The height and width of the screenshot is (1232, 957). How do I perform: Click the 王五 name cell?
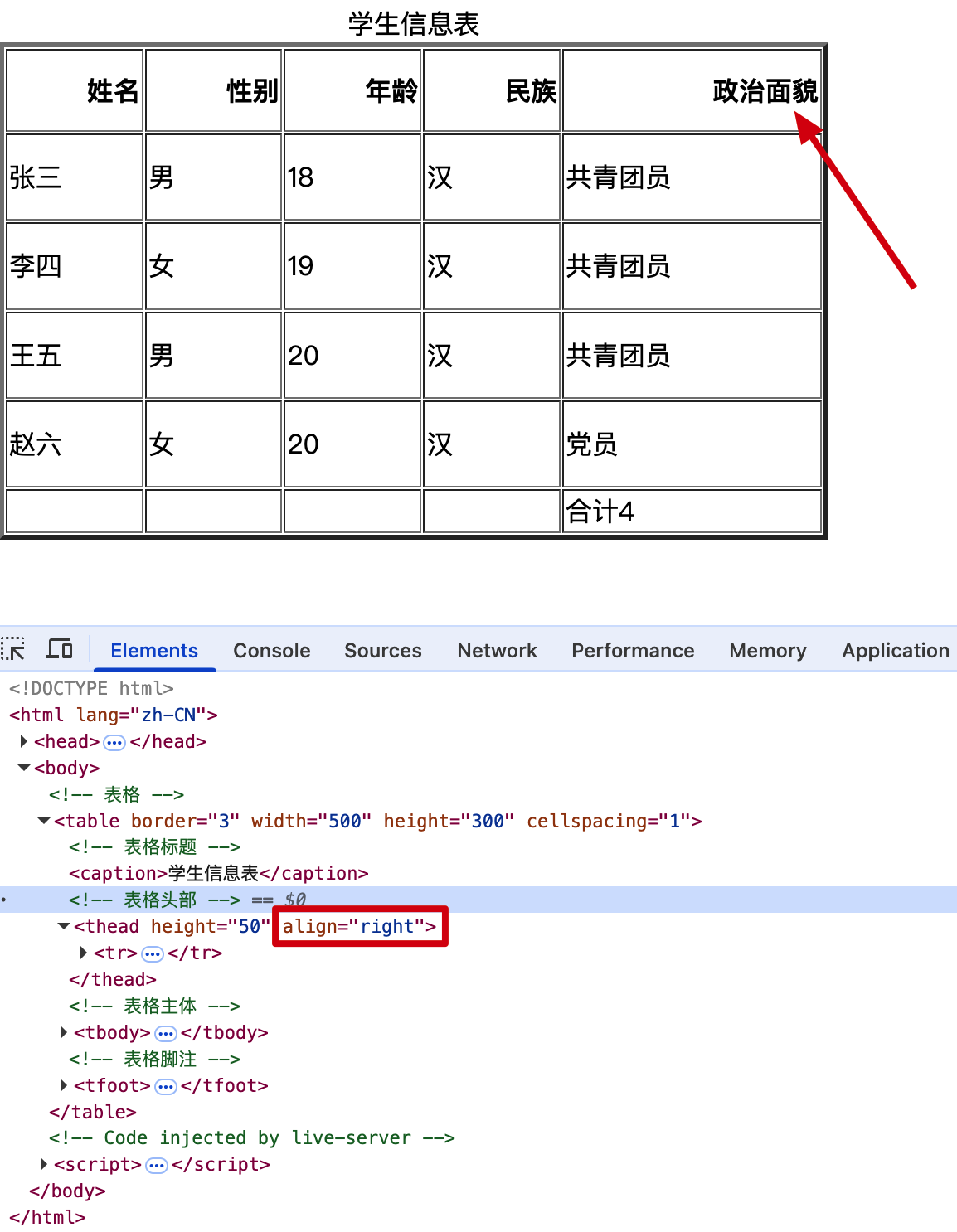75,356
